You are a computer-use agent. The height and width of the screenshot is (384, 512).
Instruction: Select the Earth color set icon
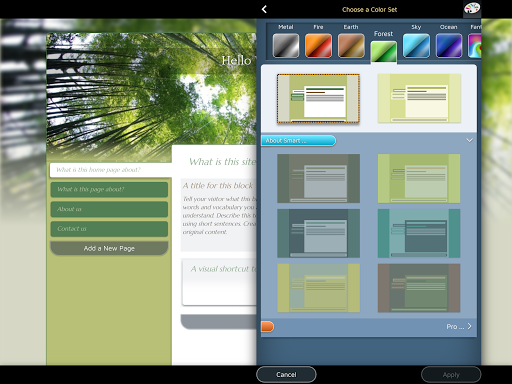351,46
